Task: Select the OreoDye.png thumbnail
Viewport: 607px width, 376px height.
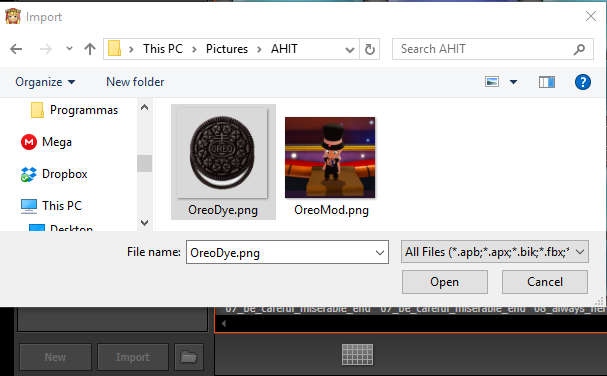Action: pos(222,153)
